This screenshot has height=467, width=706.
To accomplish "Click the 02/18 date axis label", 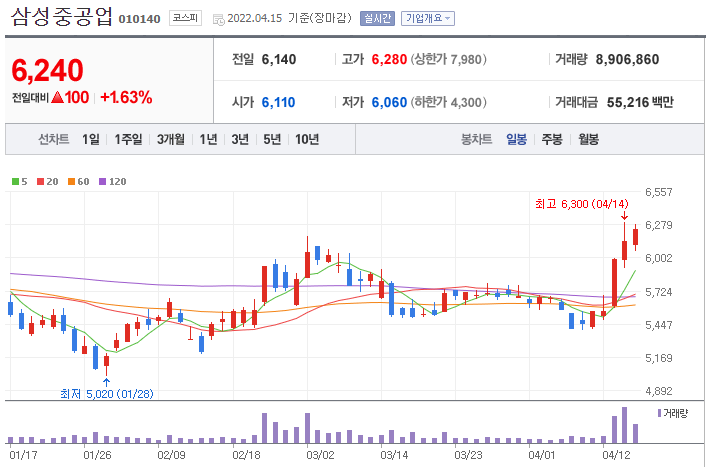I will [x=246, y=455].
